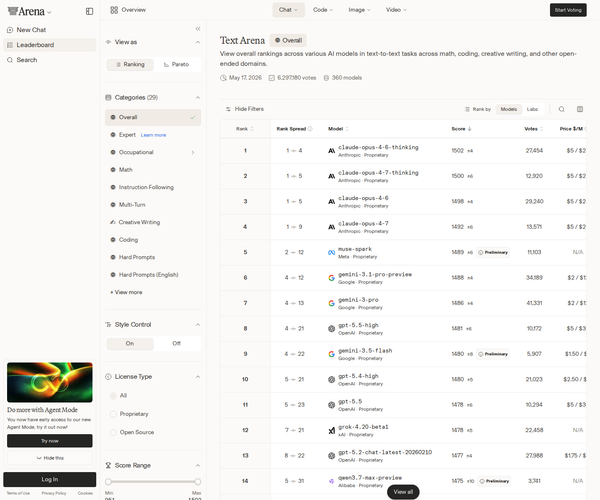Screen dimensions: 600x500
Task: Click the xAI logo for grok-4.20-beta1
Action: click(x=331, y=430)
